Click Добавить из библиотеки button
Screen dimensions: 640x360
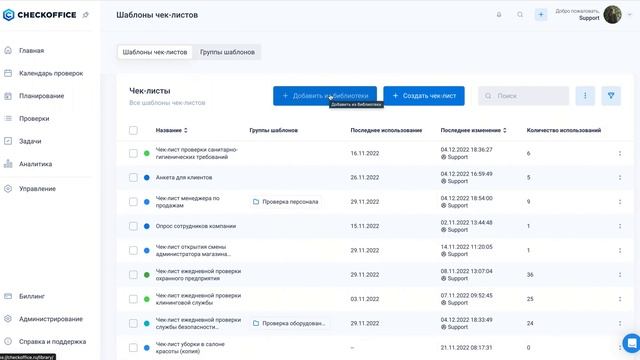click(325, 96)
